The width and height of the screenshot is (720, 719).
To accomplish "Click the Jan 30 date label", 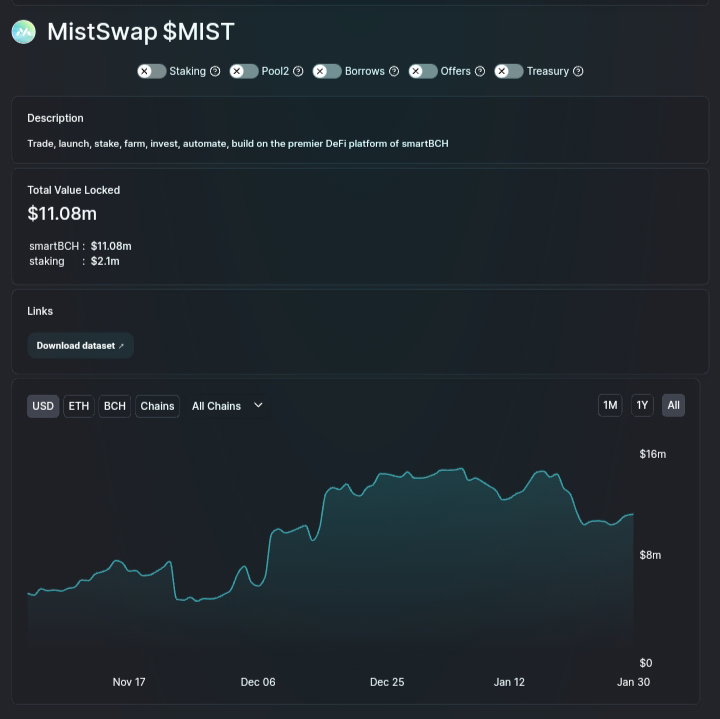I will (x=633, y=682).
